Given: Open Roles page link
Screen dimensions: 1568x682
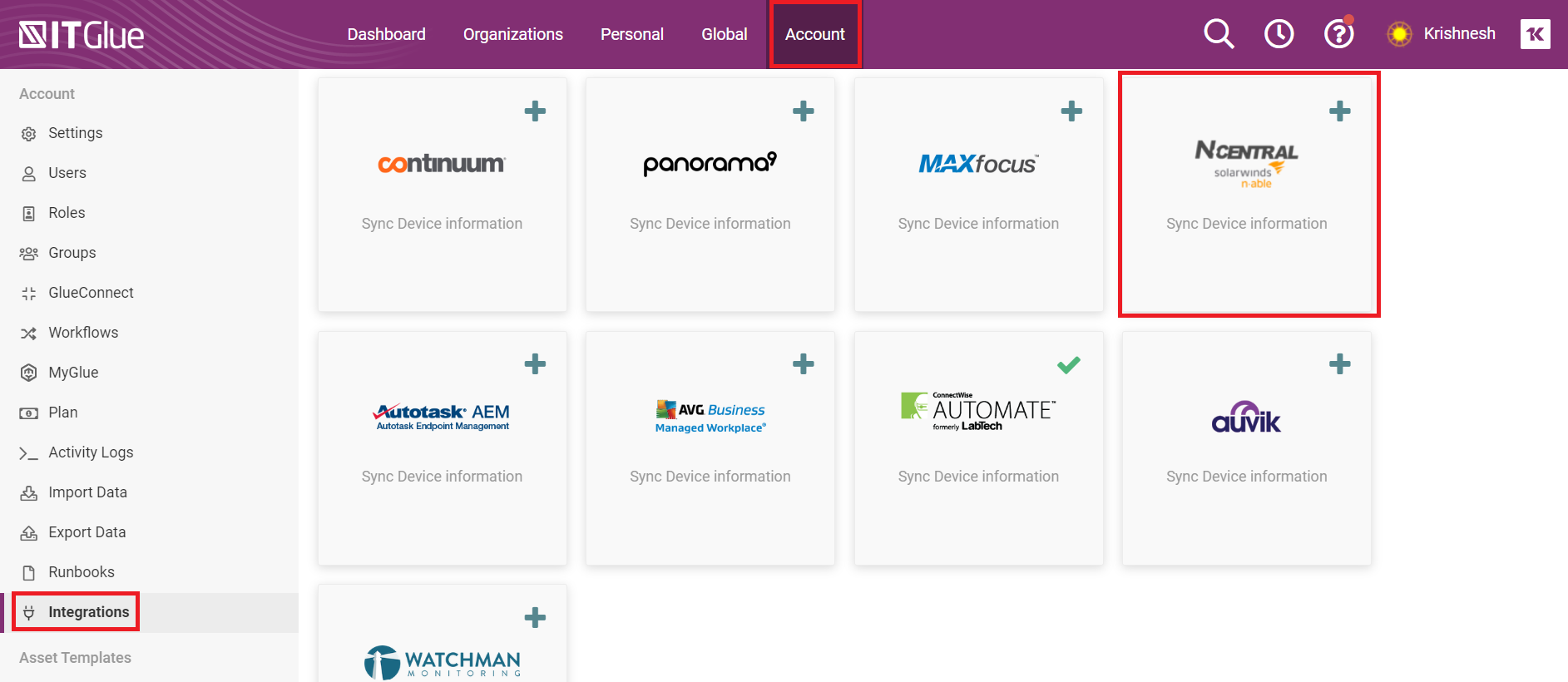Looking at the screenshot, I should [67, 213].
